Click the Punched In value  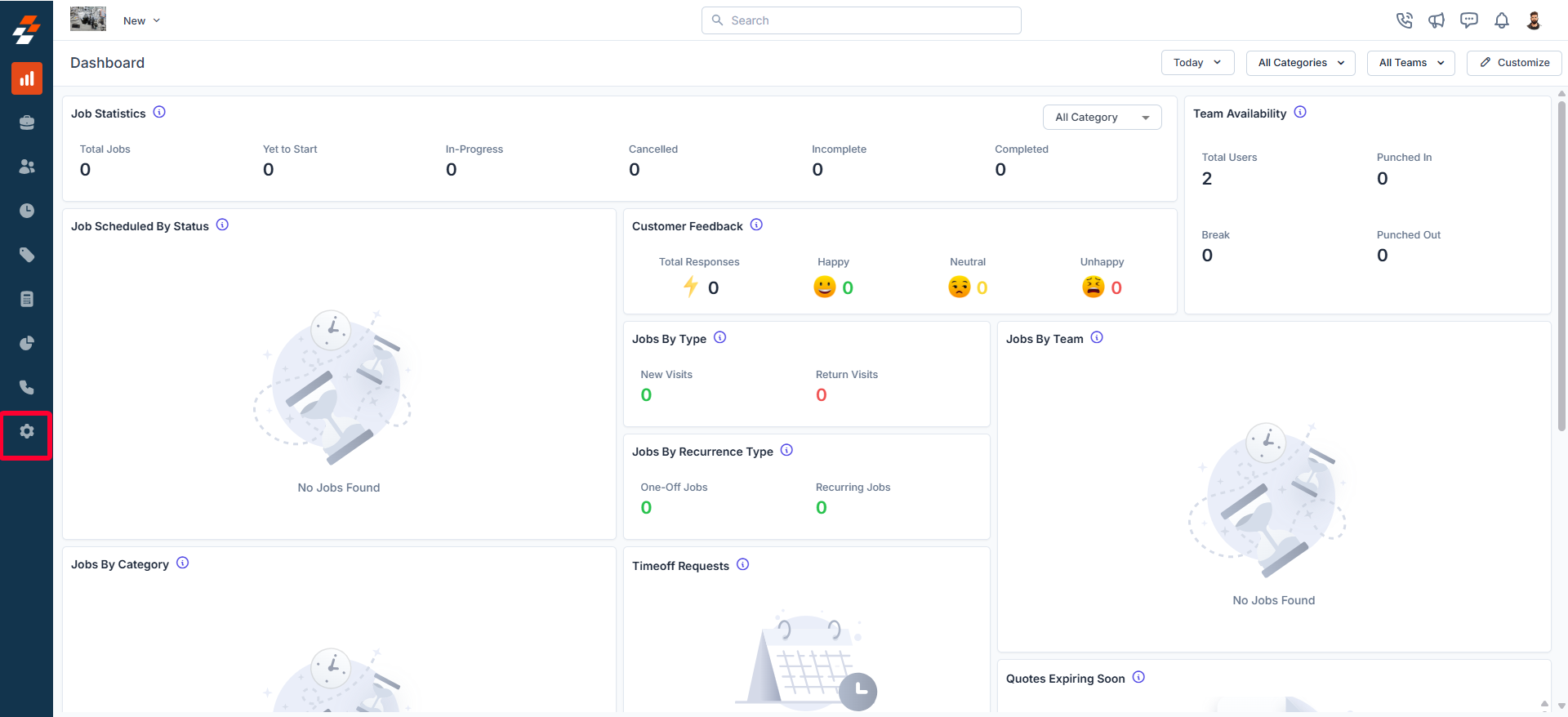click(x=1382, y=179)
